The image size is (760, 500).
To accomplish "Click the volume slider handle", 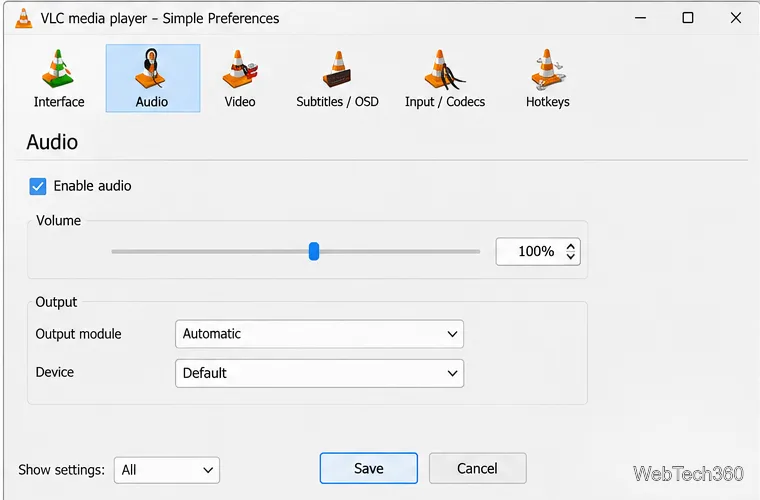I will pyautogui.click(x=314, y=251).
